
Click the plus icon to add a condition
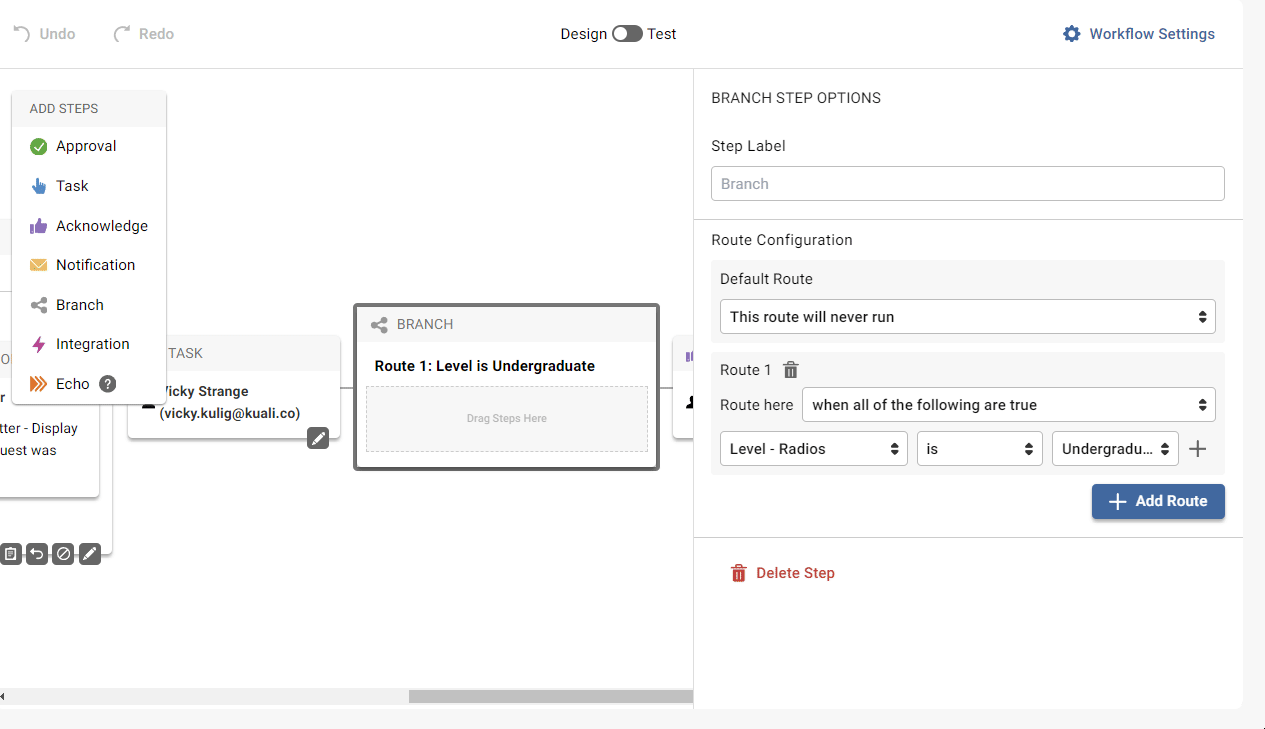click(1197, 449)
